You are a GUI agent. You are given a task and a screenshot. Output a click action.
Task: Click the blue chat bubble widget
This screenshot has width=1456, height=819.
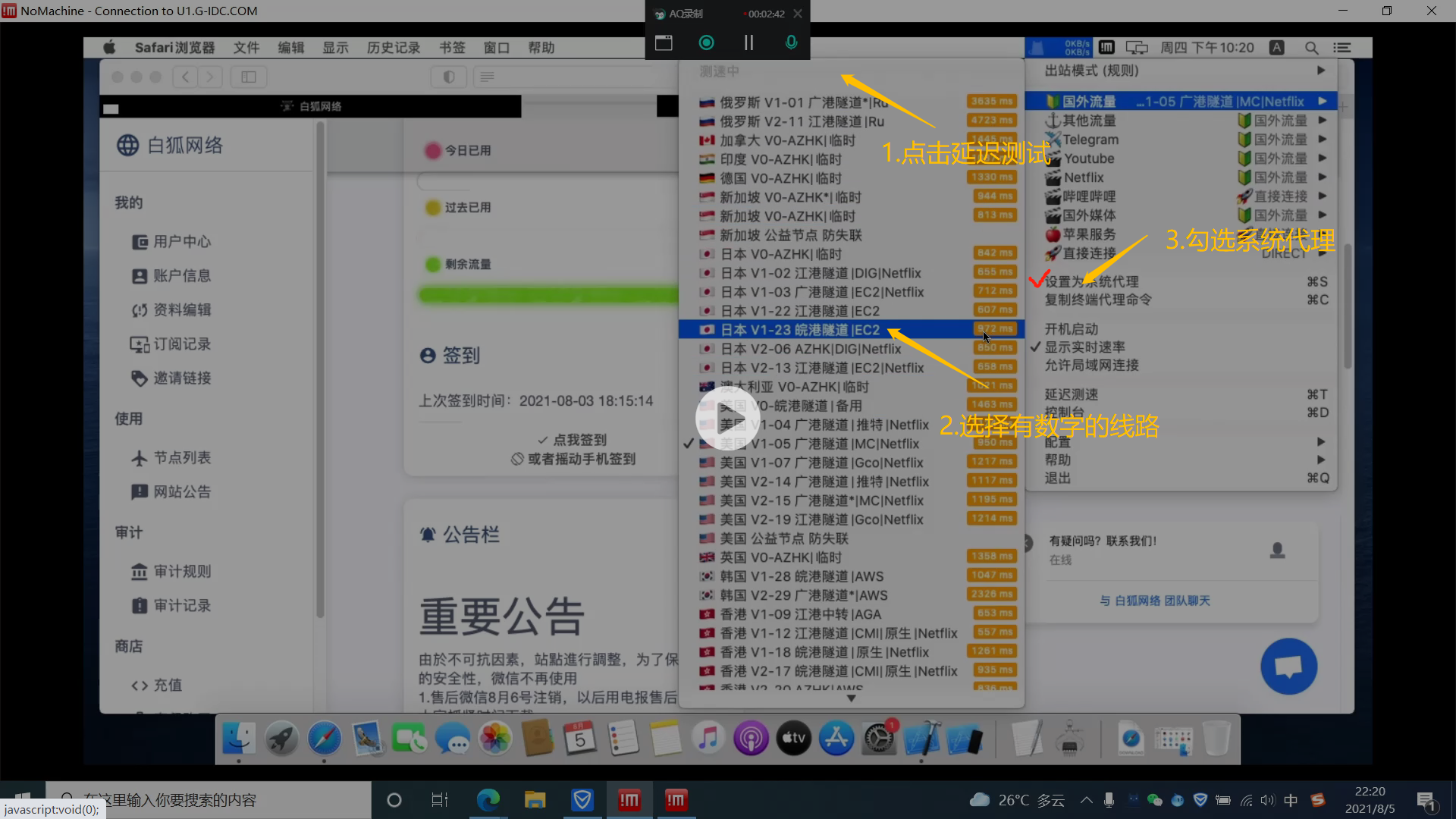1288,667
